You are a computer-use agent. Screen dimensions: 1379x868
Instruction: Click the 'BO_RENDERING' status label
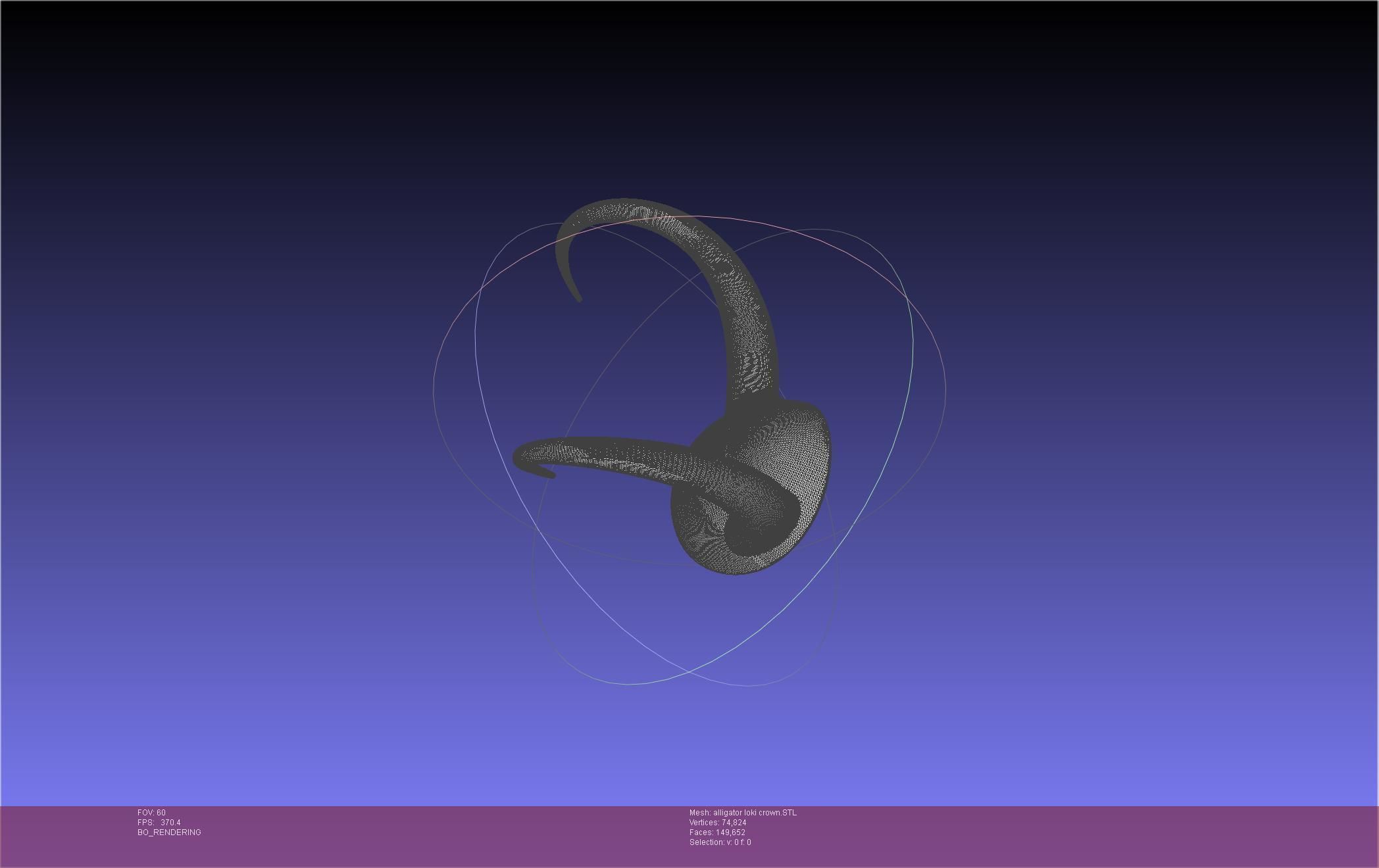coord(169,832)
